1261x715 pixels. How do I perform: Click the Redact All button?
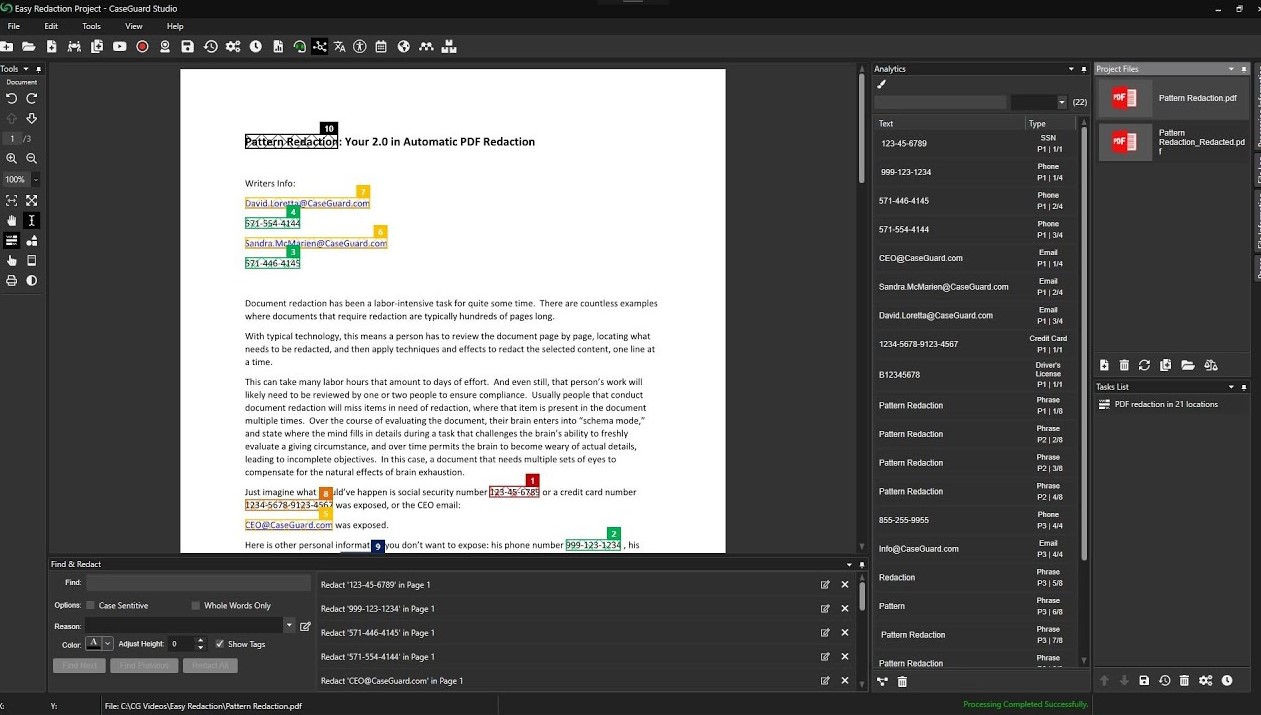[210, 665]
